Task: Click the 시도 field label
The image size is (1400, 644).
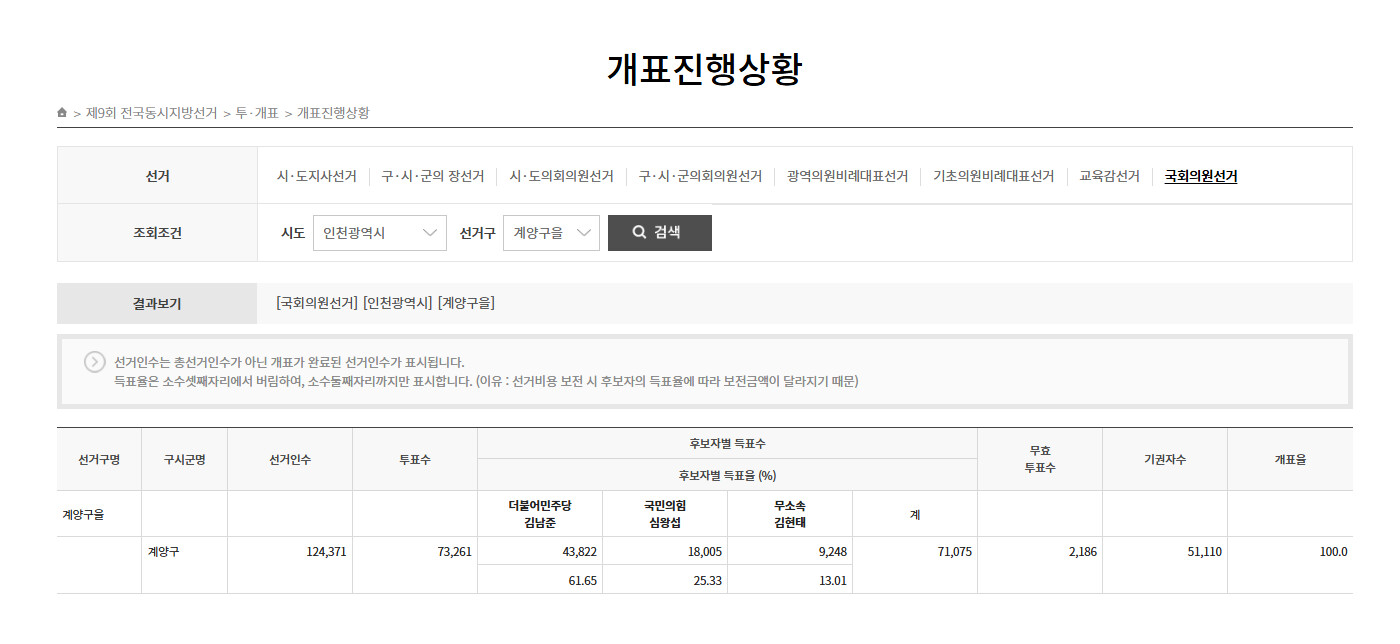Action: (292, 233)
